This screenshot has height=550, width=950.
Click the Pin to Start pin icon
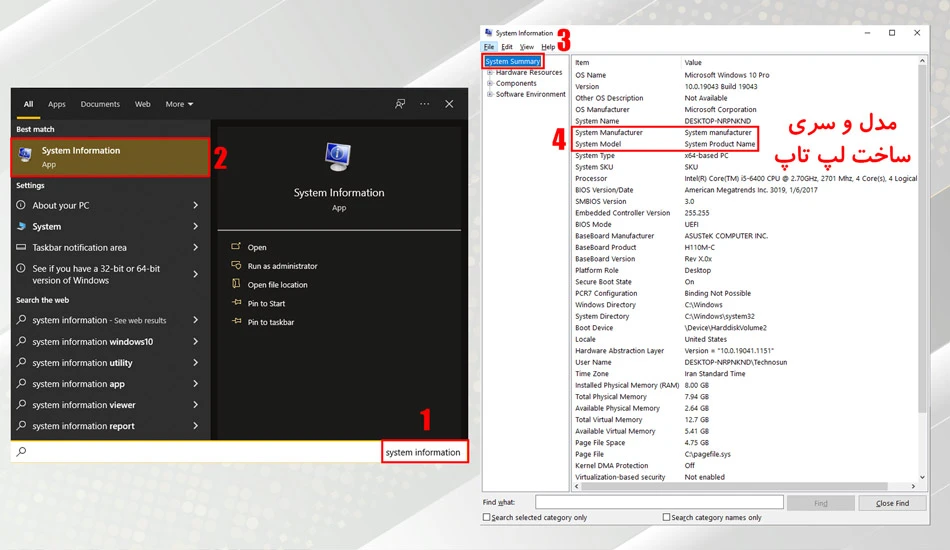(236, 303)
